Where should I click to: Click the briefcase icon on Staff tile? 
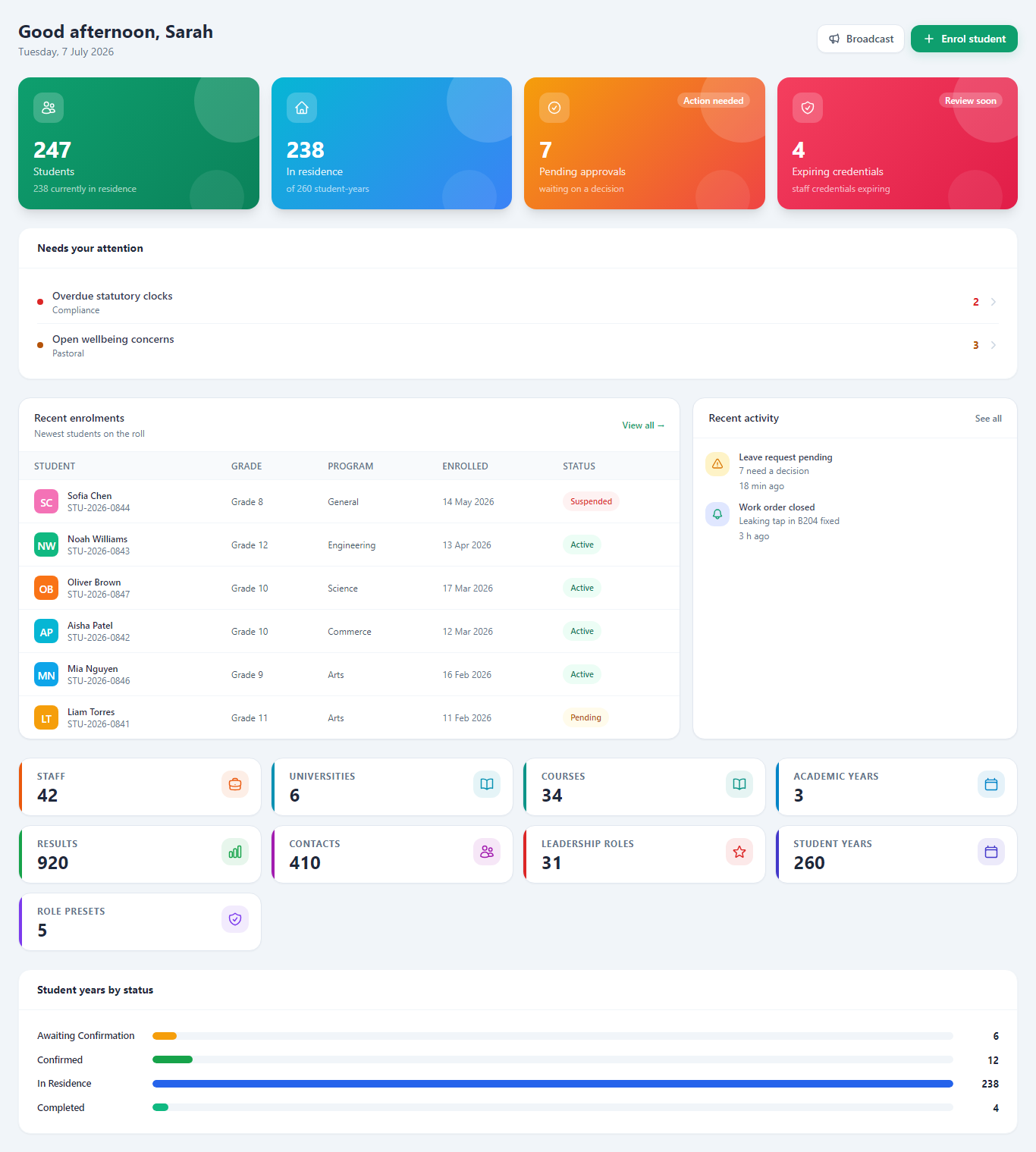235,784
